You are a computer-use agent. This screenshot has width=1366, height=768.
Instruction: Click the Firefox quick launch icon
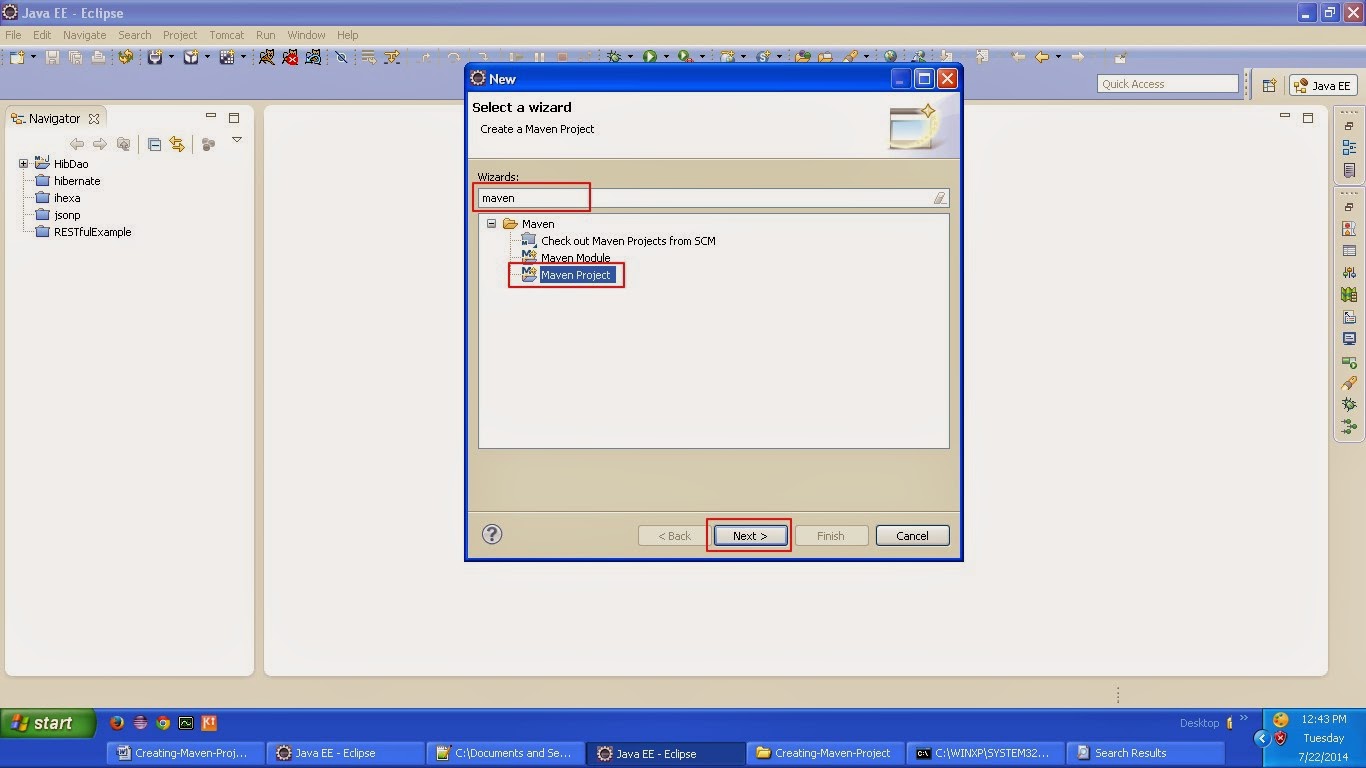116,723
